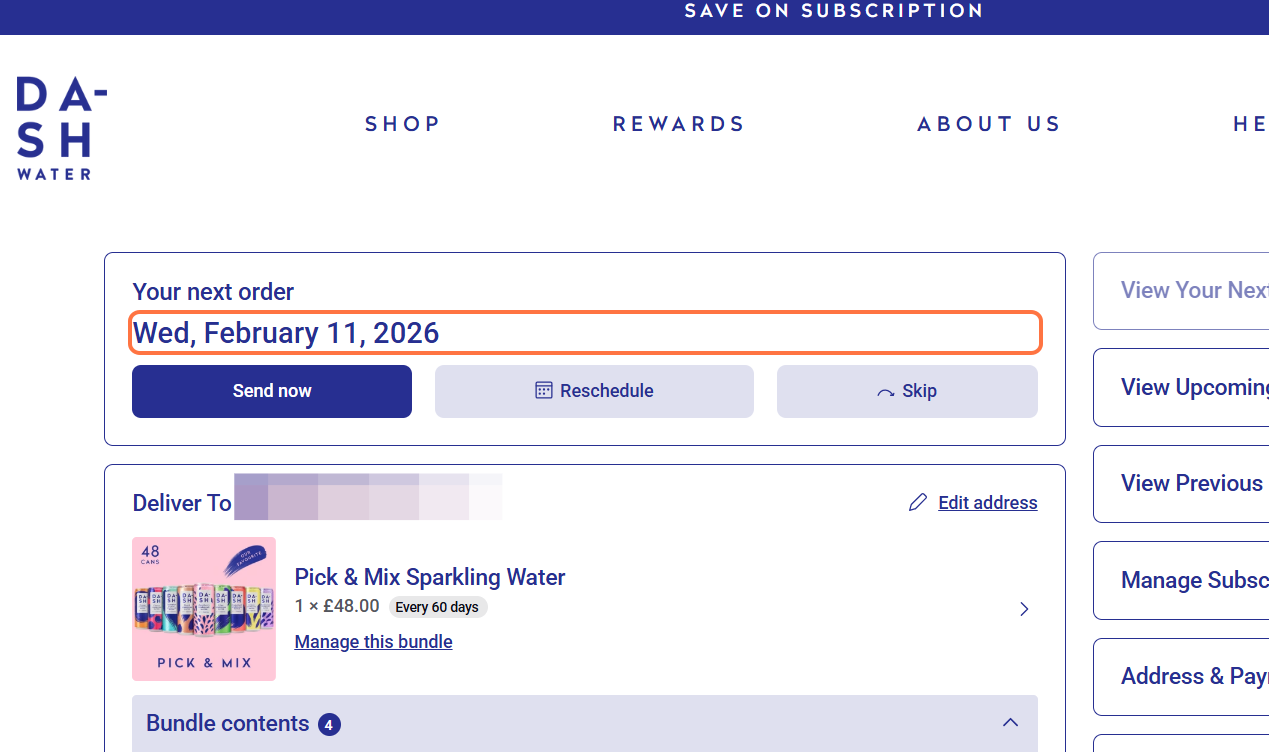1269x752 pixels.
Task: Collapse the Bundle contents section
Action: click(x=1010, y=723)
